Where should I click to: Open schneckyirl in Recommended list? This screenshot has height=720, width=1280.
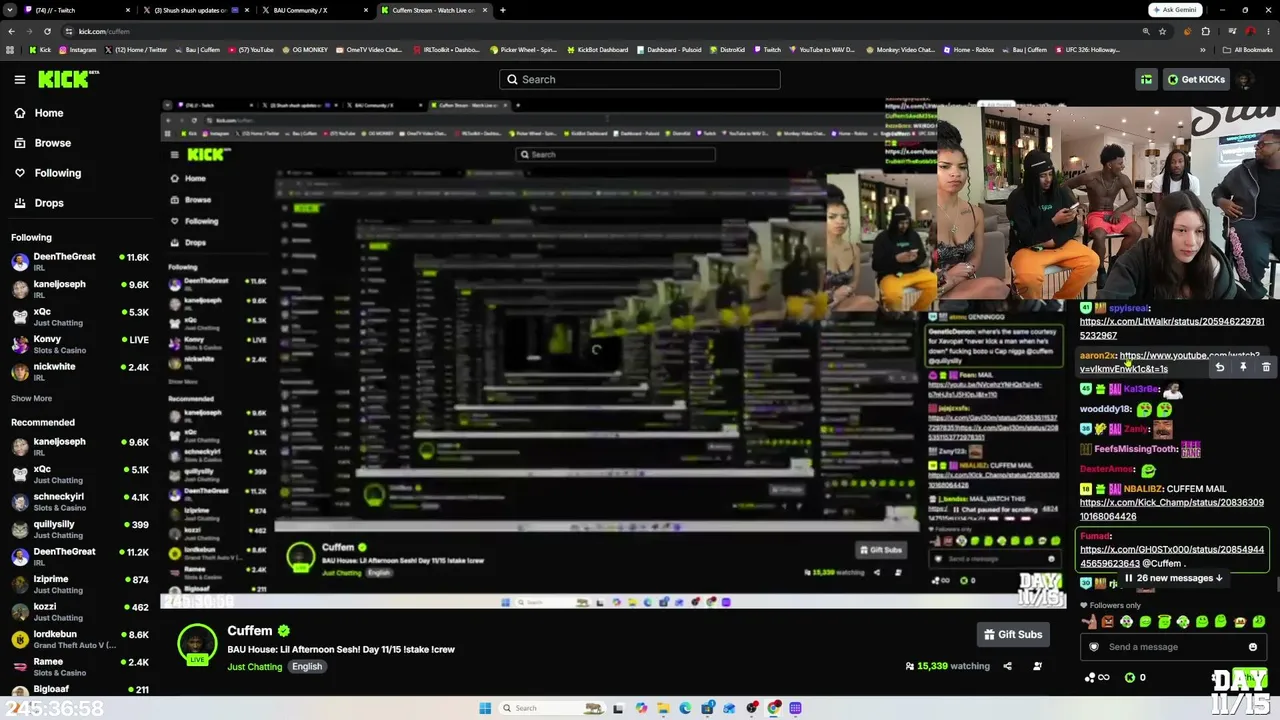80,502
